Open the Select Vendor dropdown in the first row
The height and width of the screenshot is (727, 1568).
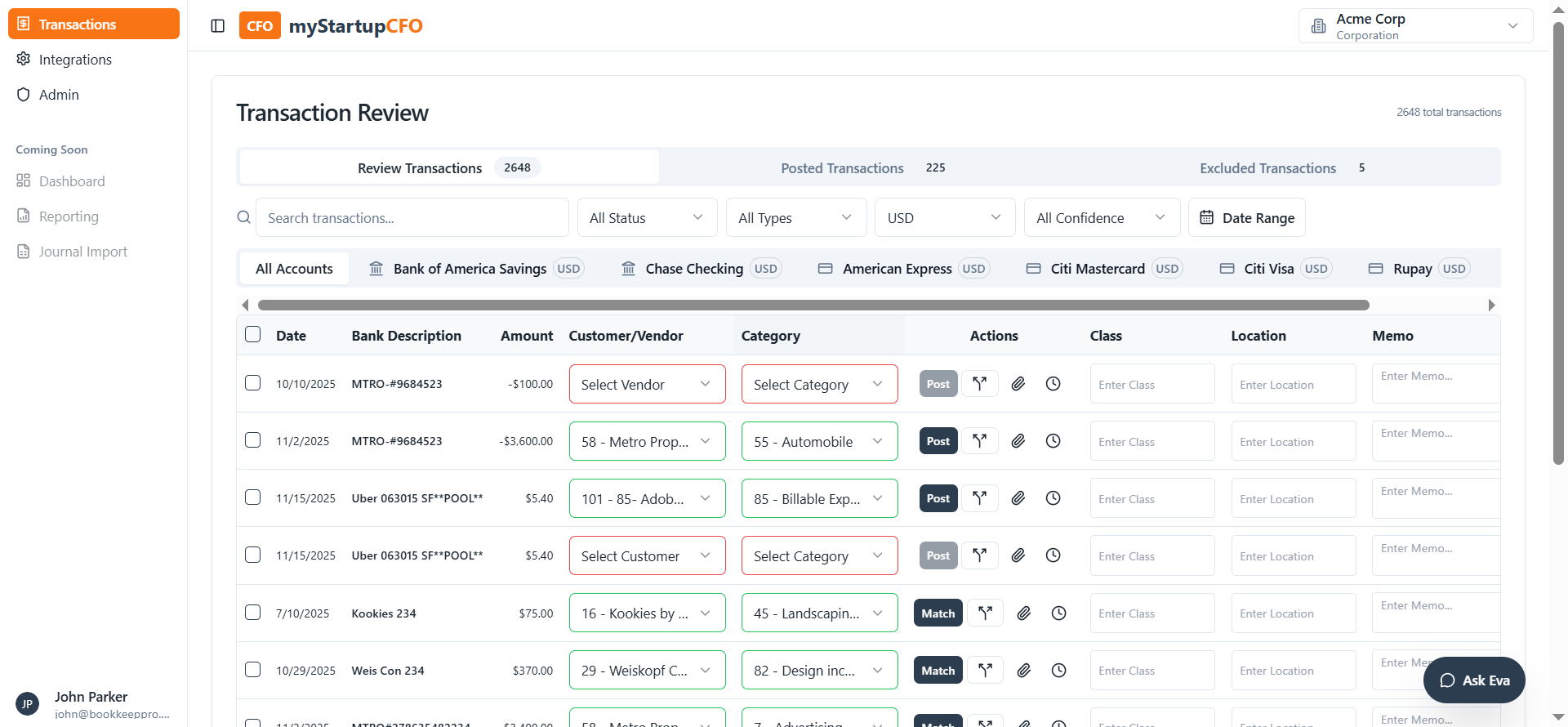(646, 385)
